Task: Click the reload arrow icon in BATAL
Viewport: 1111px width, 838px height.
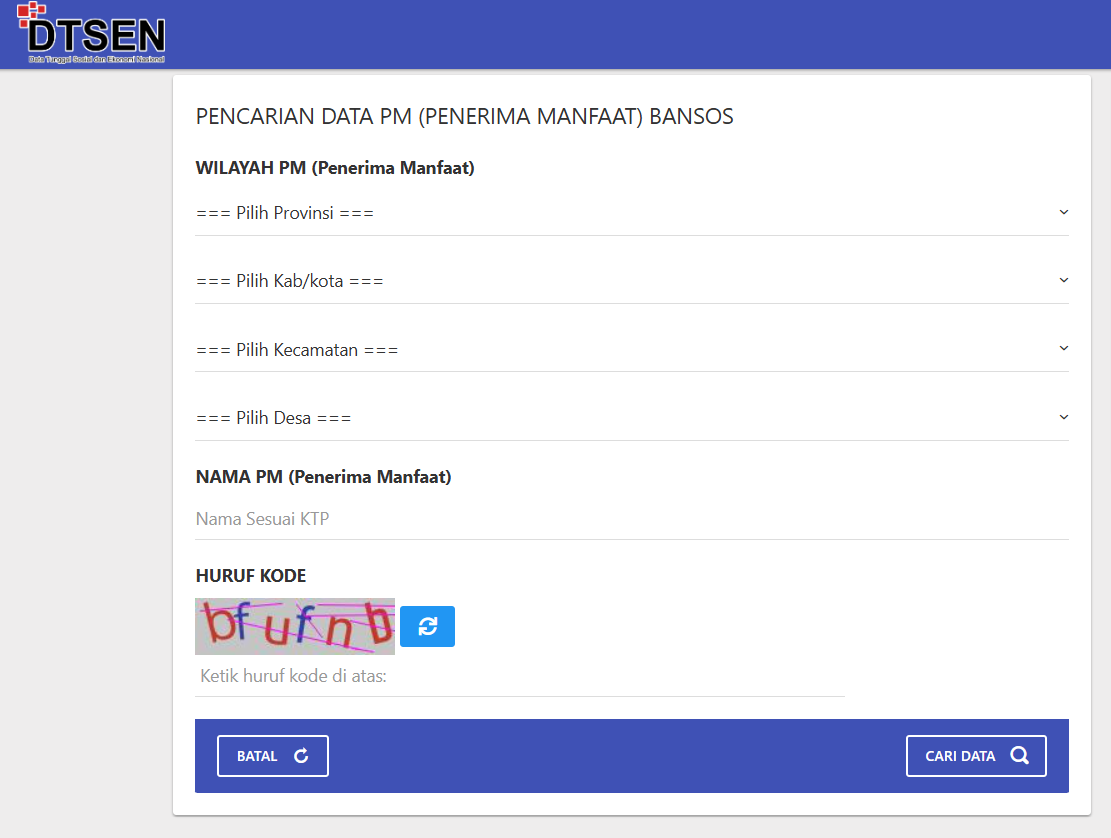Action: click(x=301, y=756)
